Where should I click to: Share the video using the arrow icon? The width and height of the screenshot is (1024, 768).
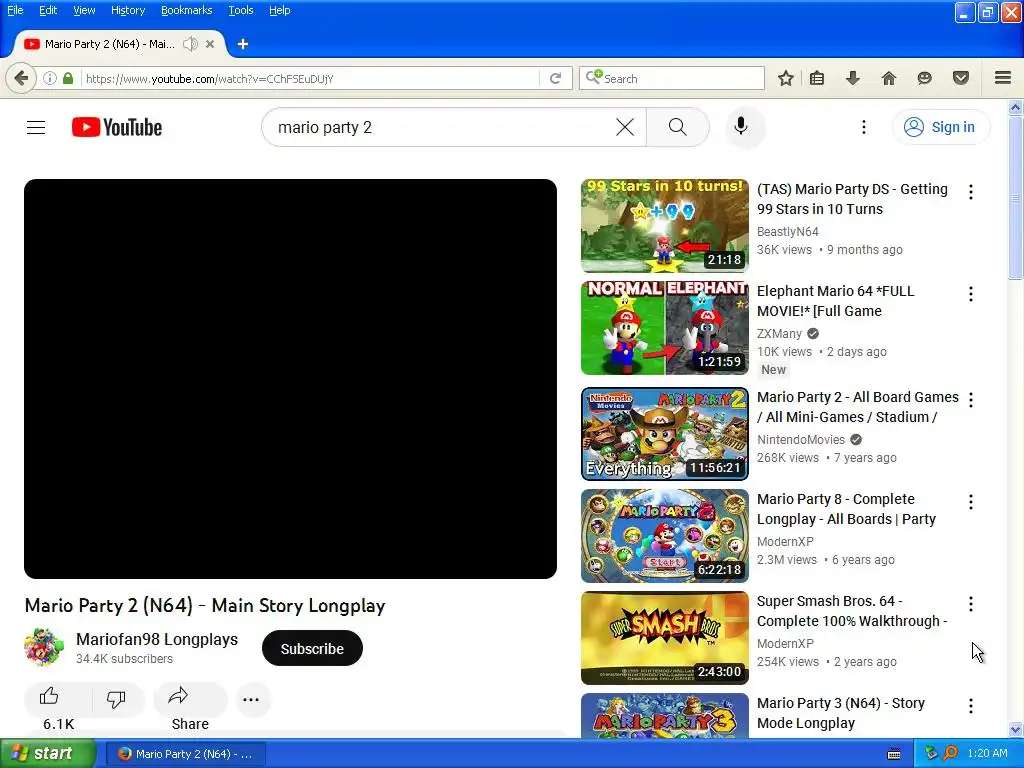click(x=178, y=696)
